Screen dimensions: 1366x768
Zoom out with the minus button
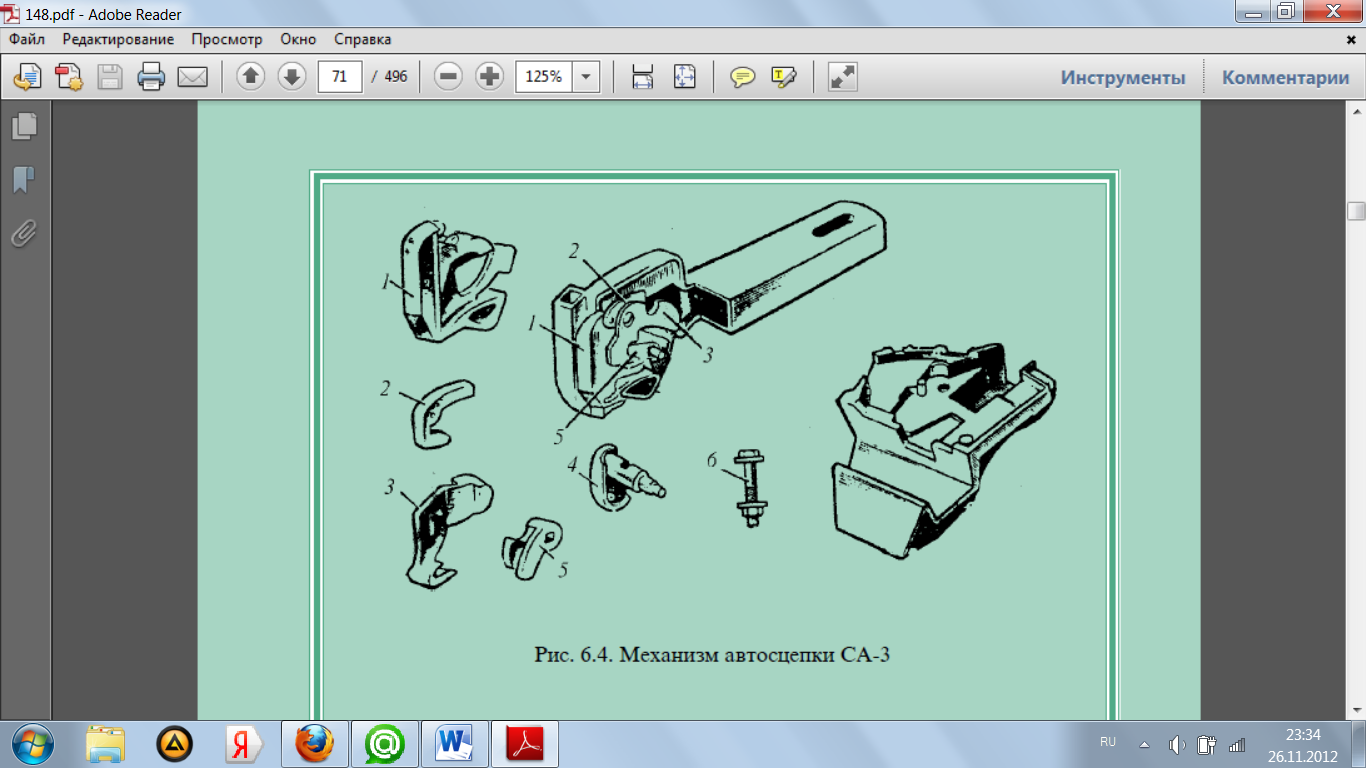448,76
